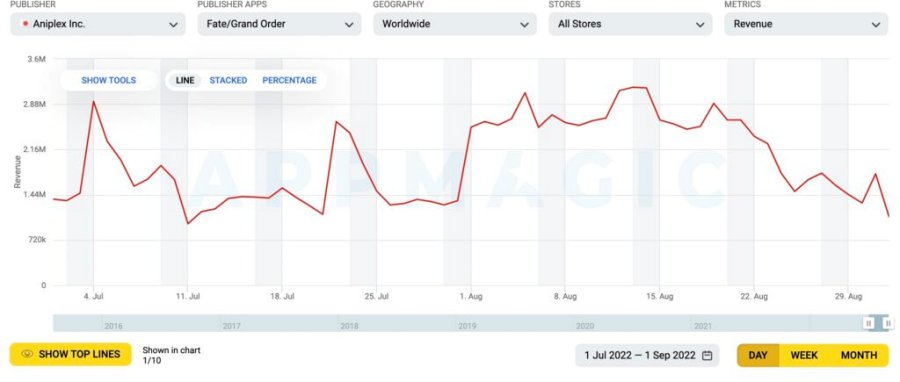Click the Japan flag icon next to Aniplex
The image size is (900, 382).
pyautogui.click(x=25, y=24)
